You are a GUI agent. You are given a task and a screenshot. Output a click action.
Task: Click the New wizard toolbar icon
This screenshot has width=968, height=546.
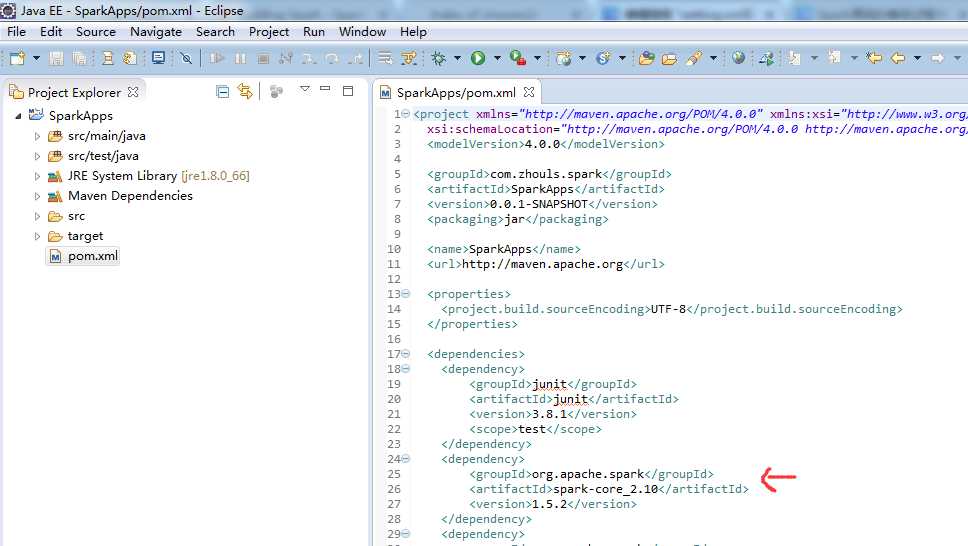[x=17, y=58]
